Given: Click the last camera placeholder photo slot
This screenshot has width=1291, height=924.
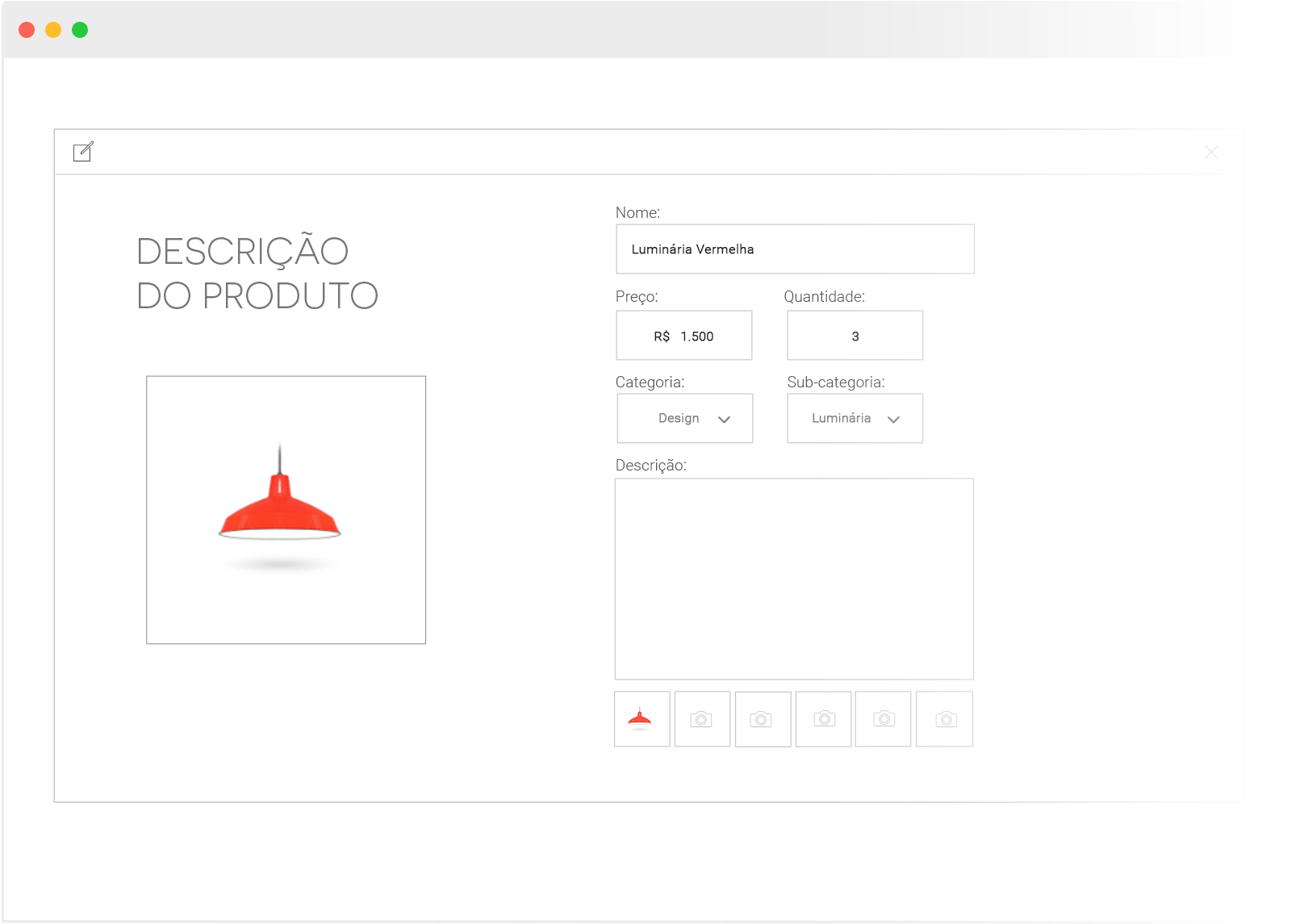Looking at the screenshot, I should coord(945,719).
